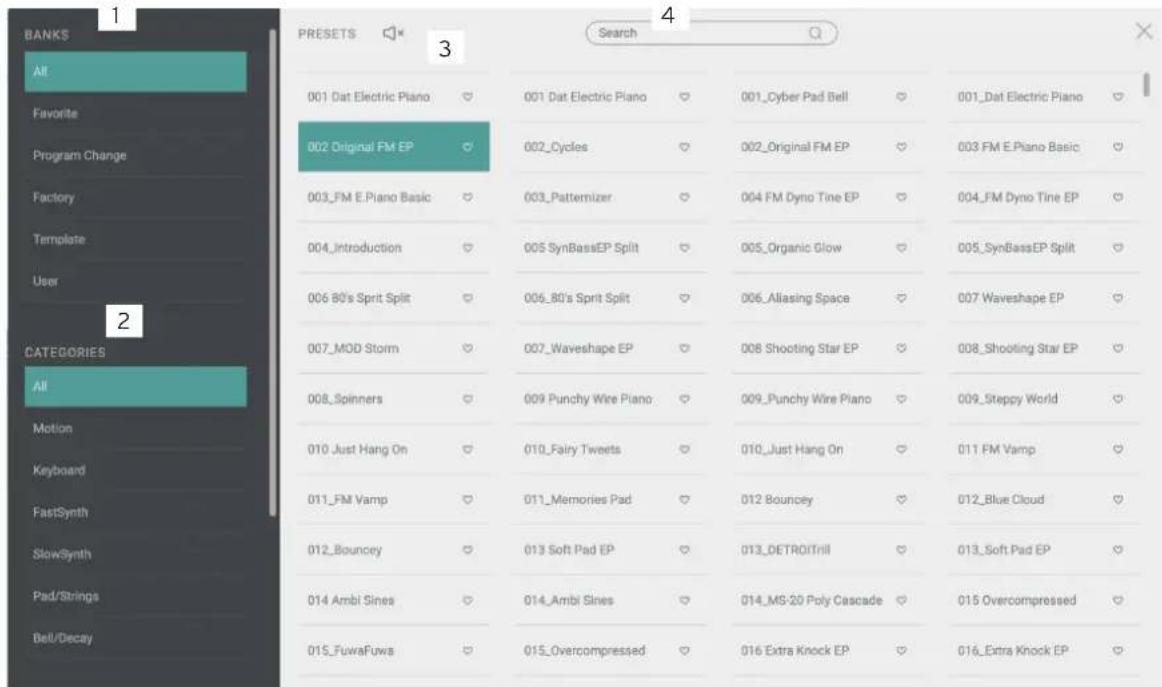Click the heart next to 014_MS-20 Poly Cascade

[901, 600]
